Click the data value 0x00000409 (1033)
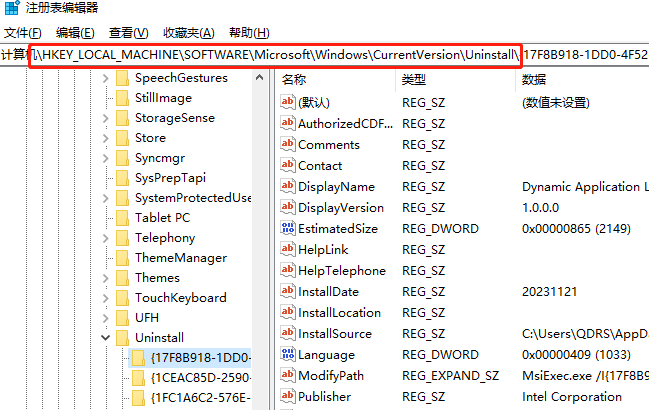Viewport: 649px width, 410px height. pos(576,355)
